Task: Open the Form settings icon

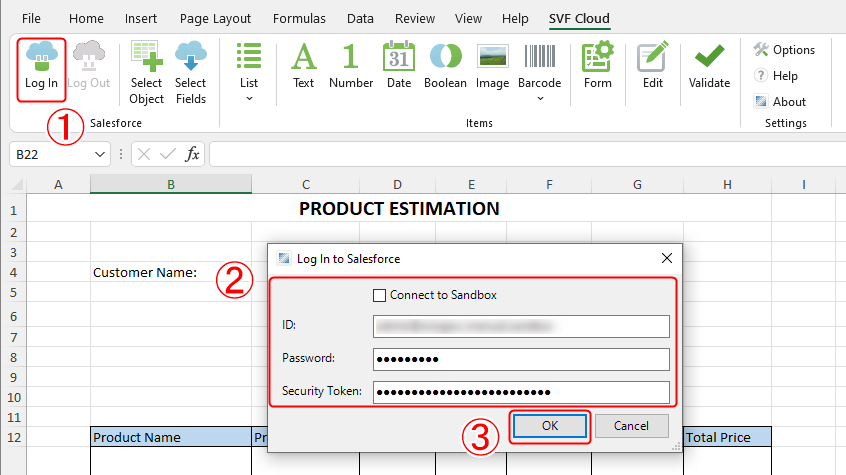Action: point(598,56)
